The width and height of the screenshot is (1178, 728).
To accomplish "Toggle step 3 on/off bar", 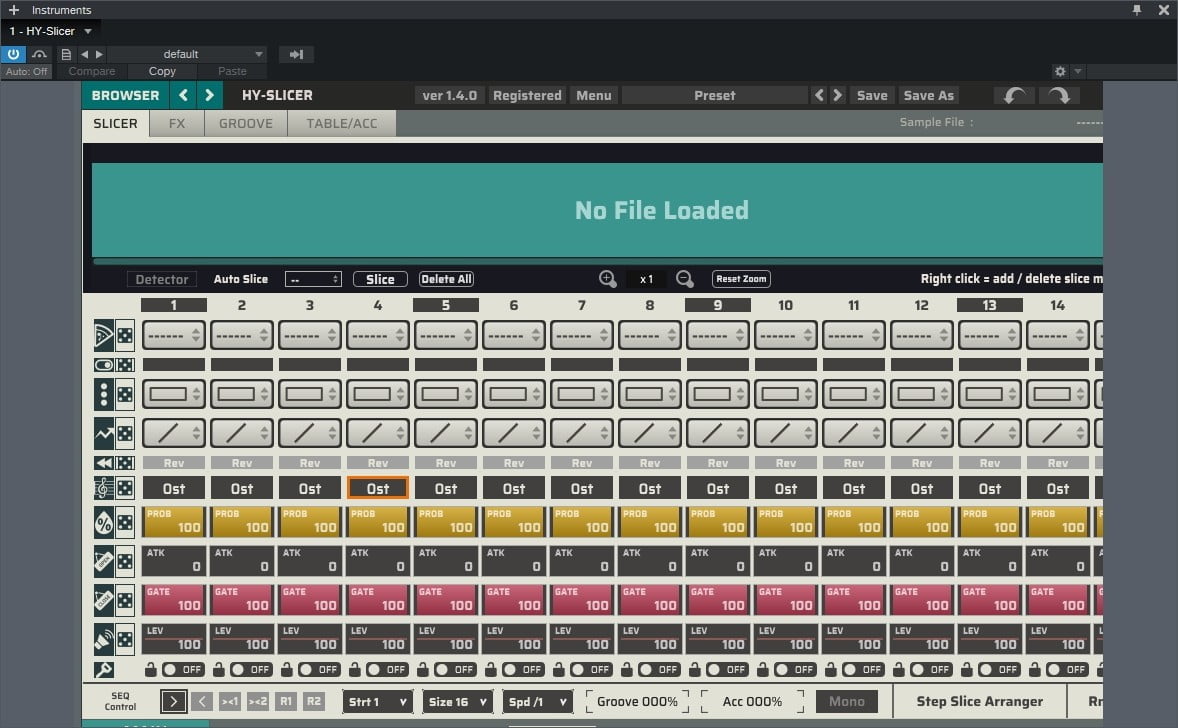I will pyautogui.click(x=310, y=364).
